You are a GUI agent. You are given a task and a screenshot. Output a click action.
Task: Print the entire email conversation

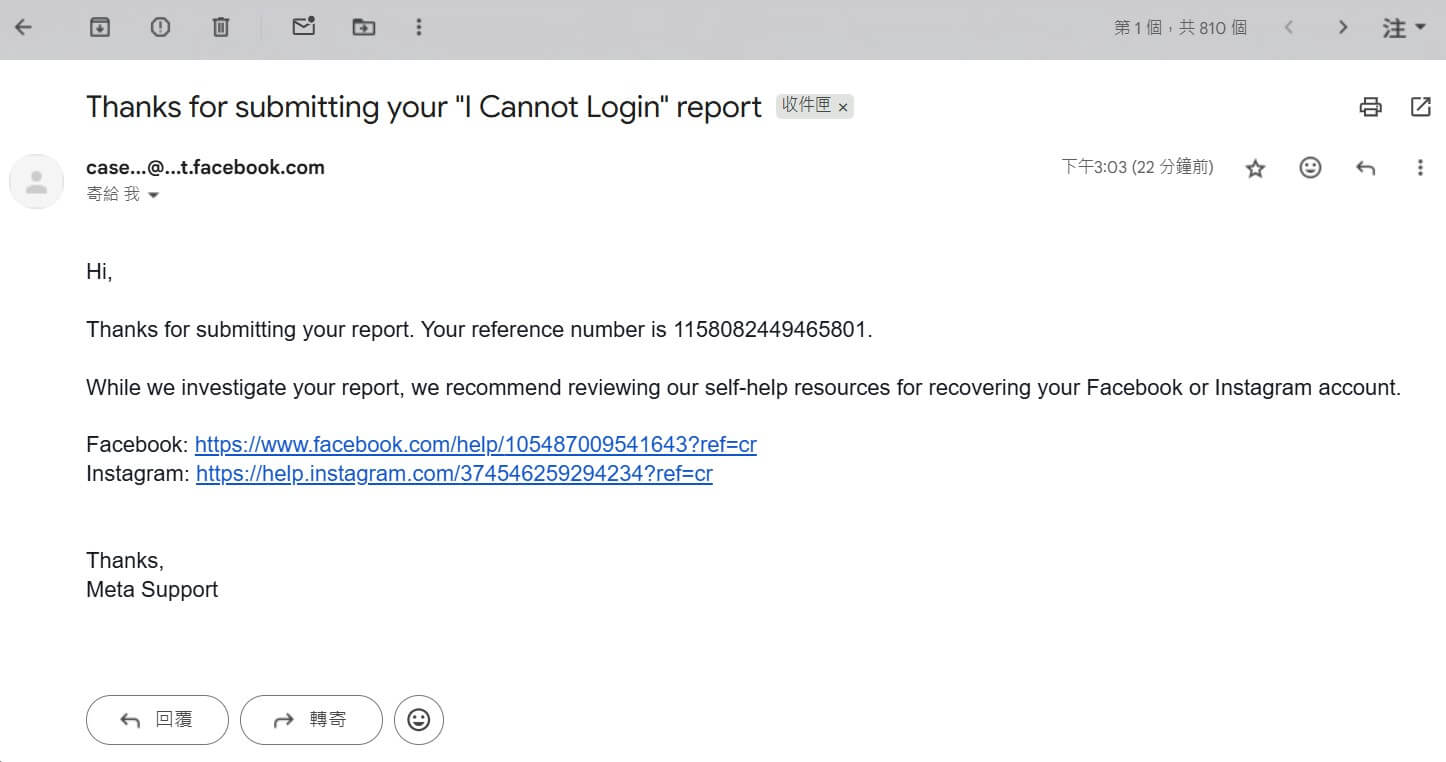(1370, 107)
